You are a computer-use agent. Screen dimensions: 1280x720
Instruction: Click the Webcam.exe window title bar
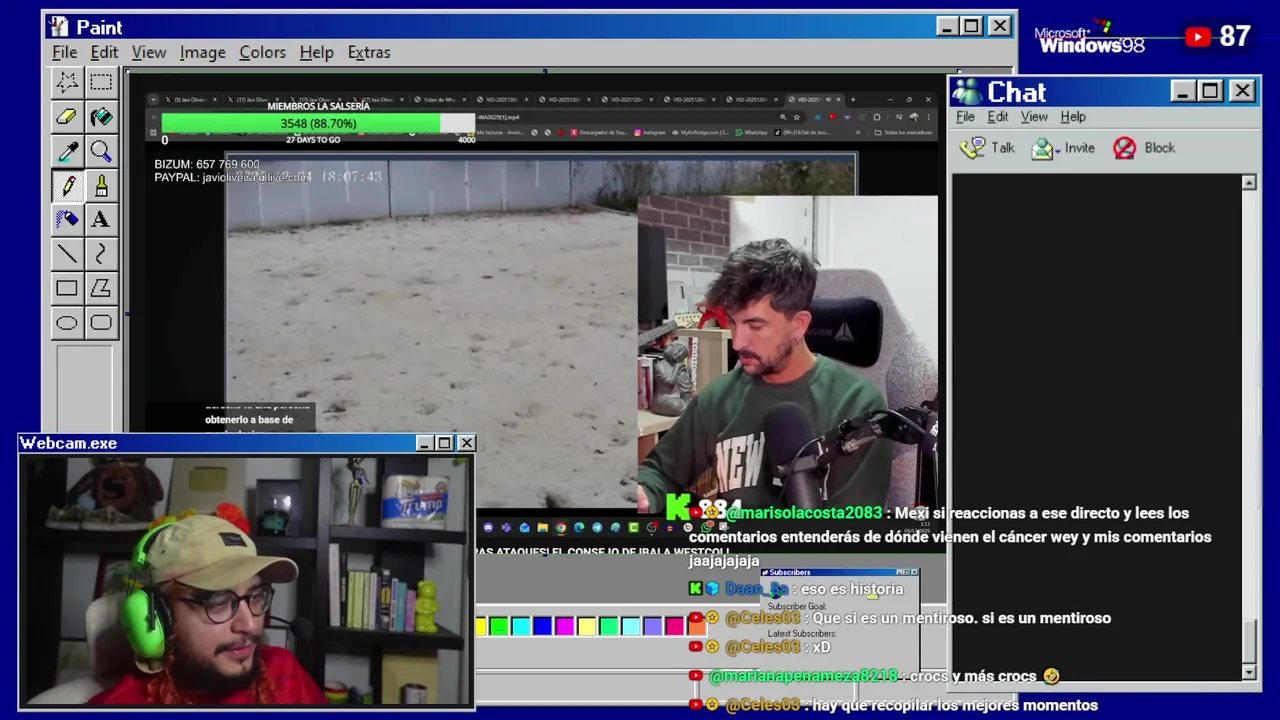tap(246, 443)
